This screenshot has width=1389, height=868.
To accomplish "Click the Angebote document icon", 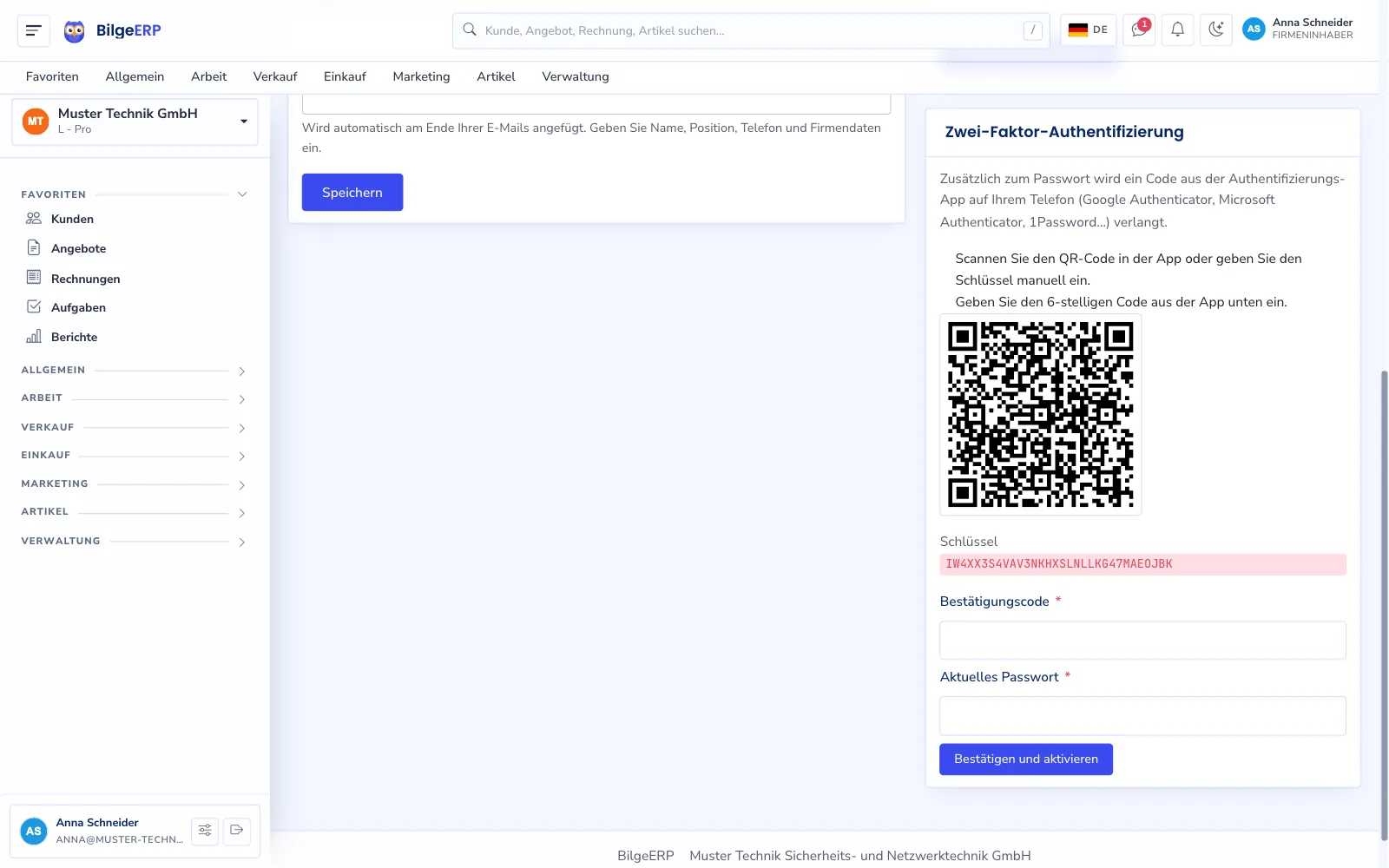I will click(x=34, y=248).
